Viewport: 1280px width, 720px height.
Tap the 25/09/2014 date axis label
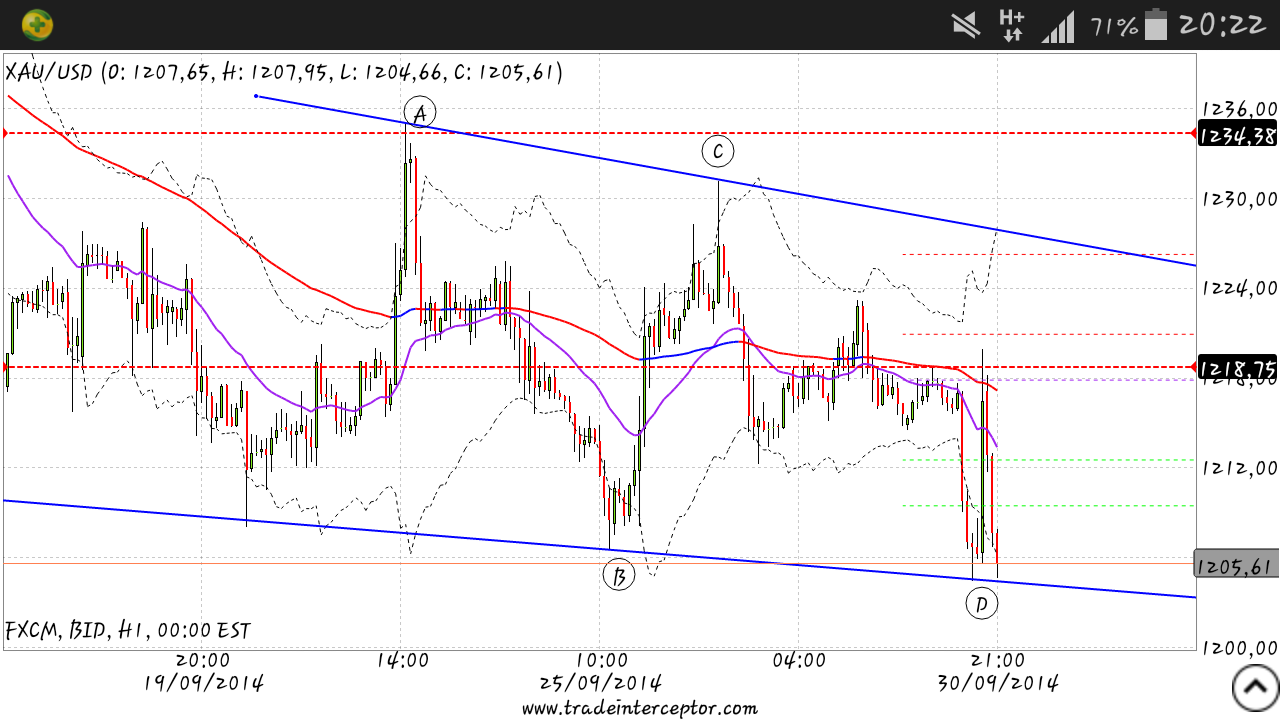(x=600, y=683)
